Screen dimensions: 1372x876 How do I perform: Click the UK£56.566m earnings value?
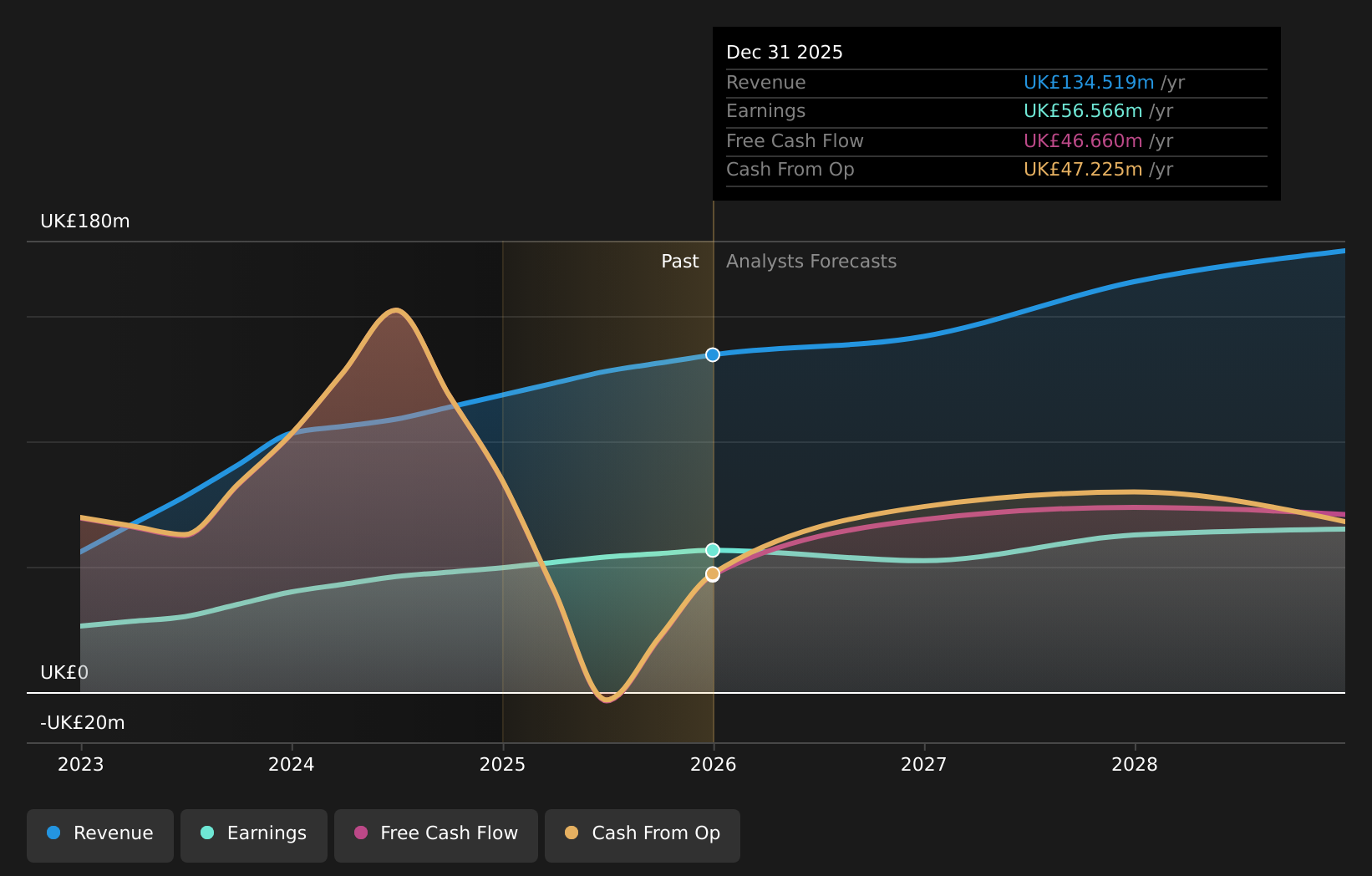coord(1083,111)
